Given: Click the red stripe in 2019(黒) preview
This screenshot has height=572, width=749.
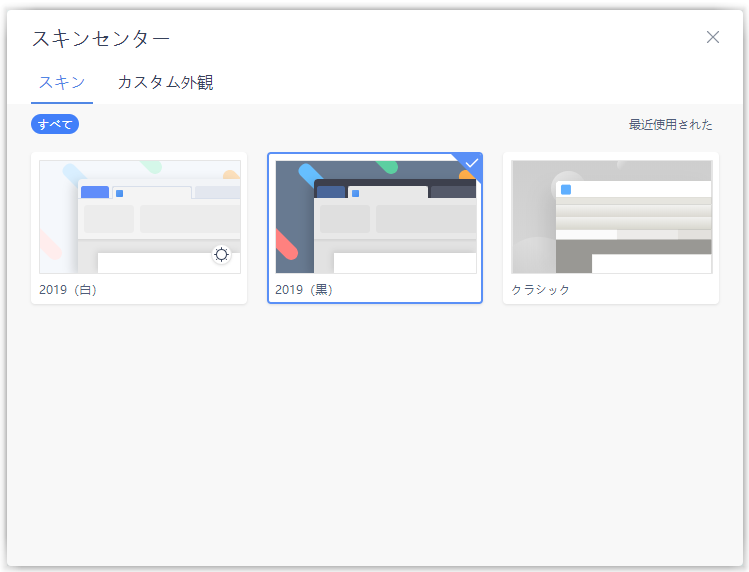Looking at the screenshot, I should tap(286, 244).
